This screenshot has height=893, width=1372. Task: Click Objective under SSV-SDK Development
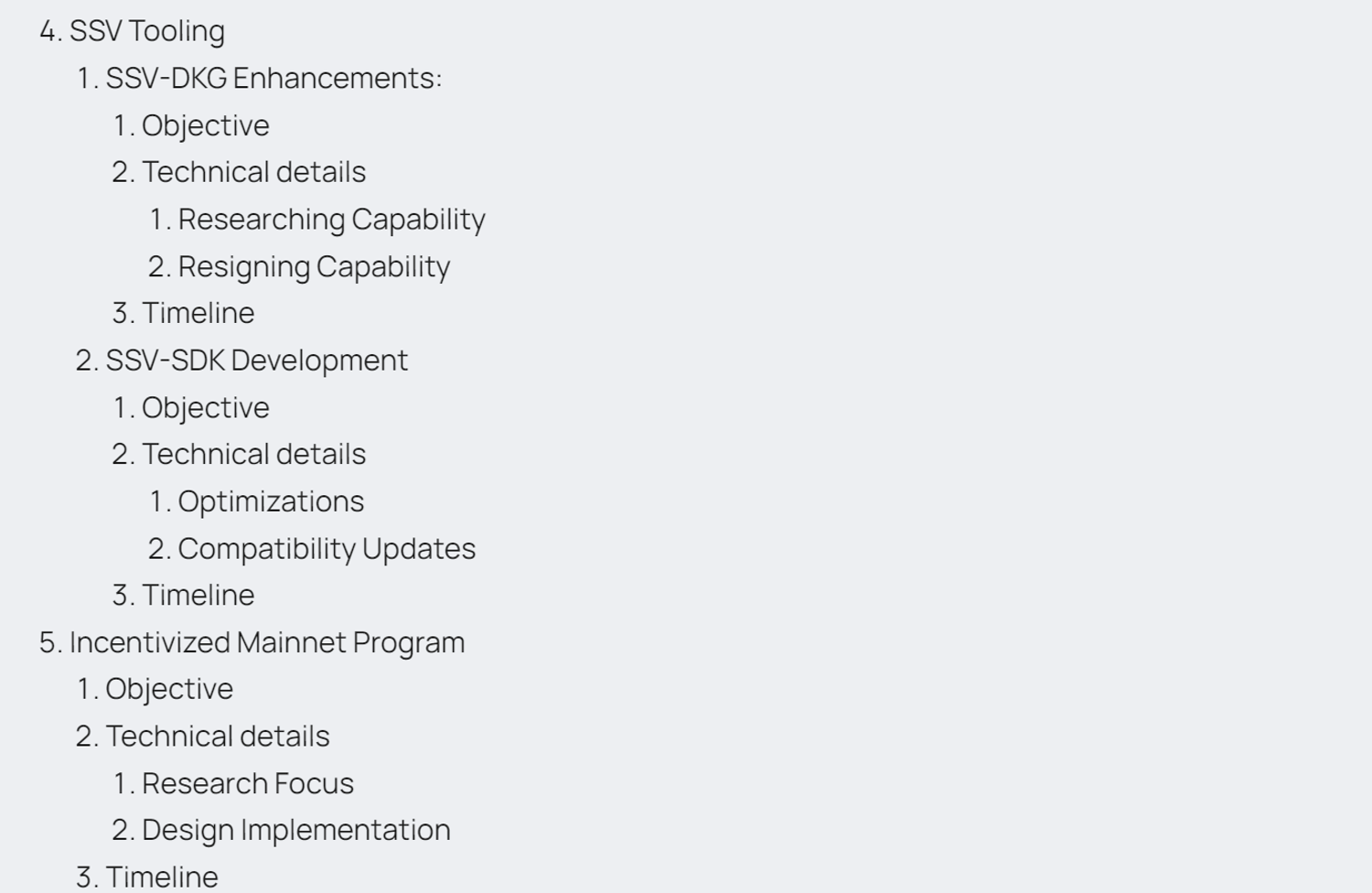point(205,408)
